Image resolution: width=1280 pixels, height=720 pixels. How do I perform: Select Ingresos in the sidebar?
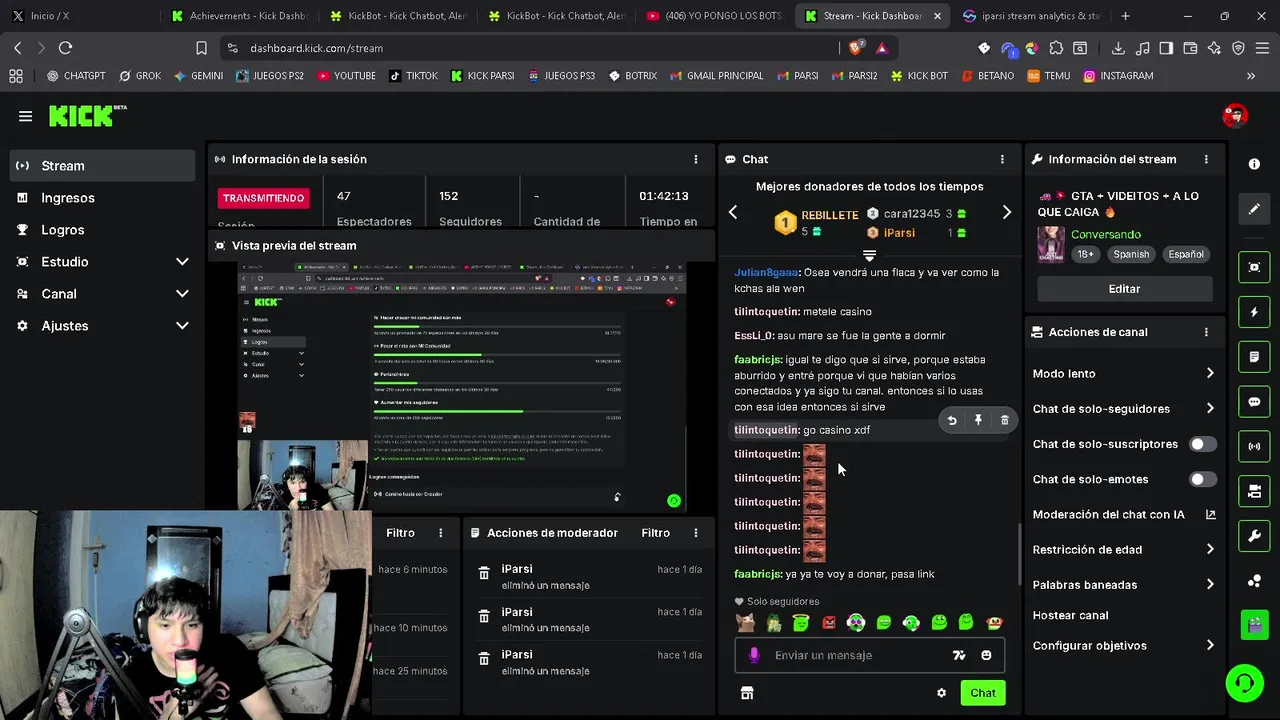pos(102,198)
